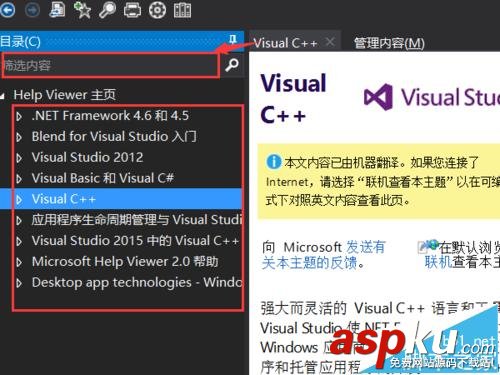Expand .NET Framework 4.6 和 4.5
The height and width of the screenshot is (375, 500).
pos(19,116)
